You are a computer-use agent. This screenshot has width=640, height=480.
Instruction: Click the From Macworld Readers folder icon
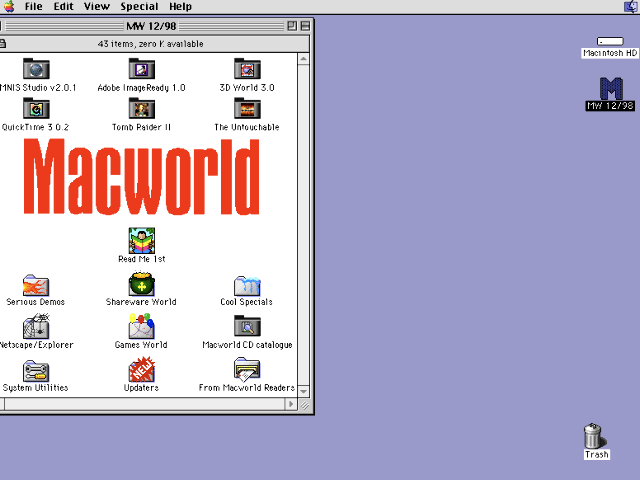pyautogui.click(x=247, y=369)
